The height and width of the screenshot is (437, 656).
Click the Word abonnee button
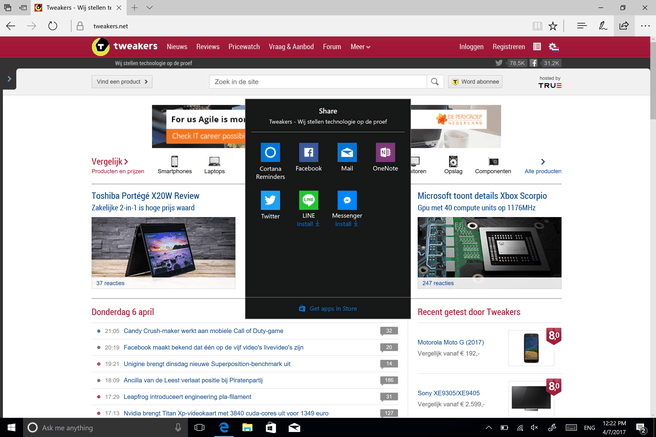[x=475, y=82]
